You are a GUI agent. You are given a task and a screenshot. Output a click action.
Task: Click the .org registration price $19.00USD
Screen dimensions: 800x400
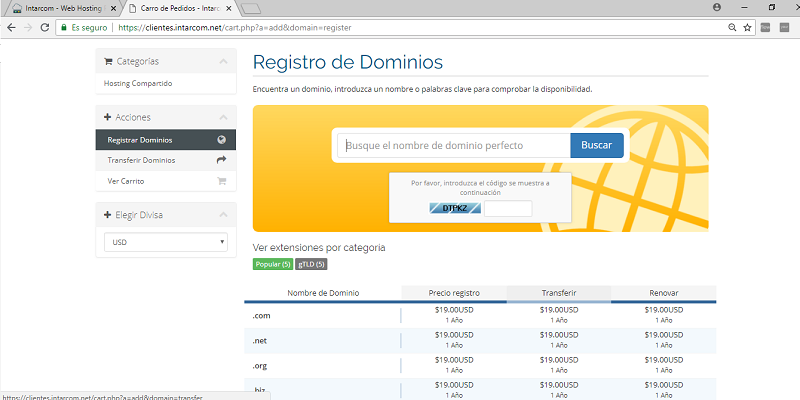pos(454,360)
